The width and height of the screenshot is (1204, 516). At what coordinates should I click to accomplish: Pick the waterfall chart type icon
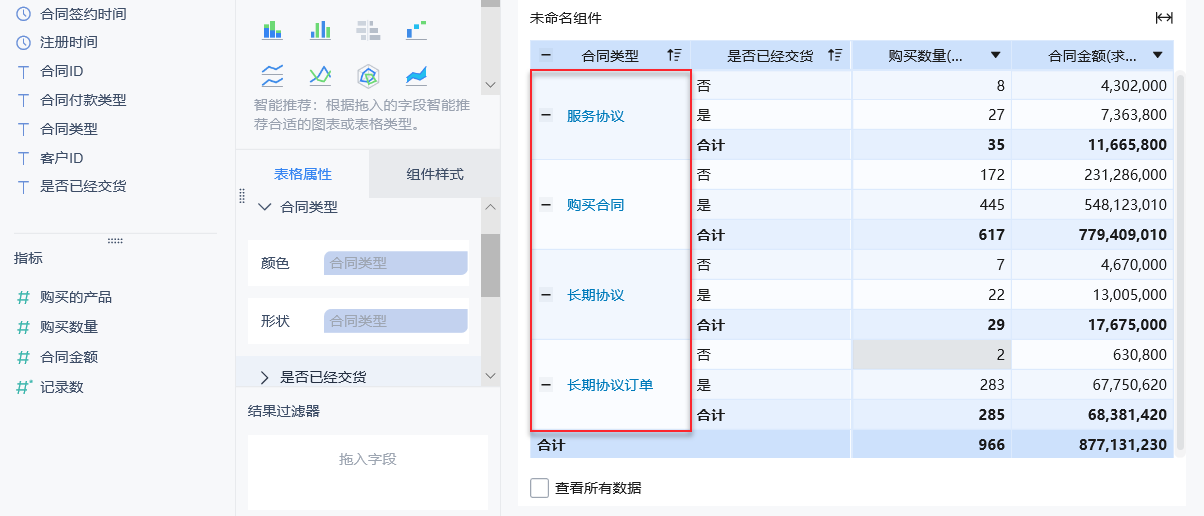coord(417,30)
